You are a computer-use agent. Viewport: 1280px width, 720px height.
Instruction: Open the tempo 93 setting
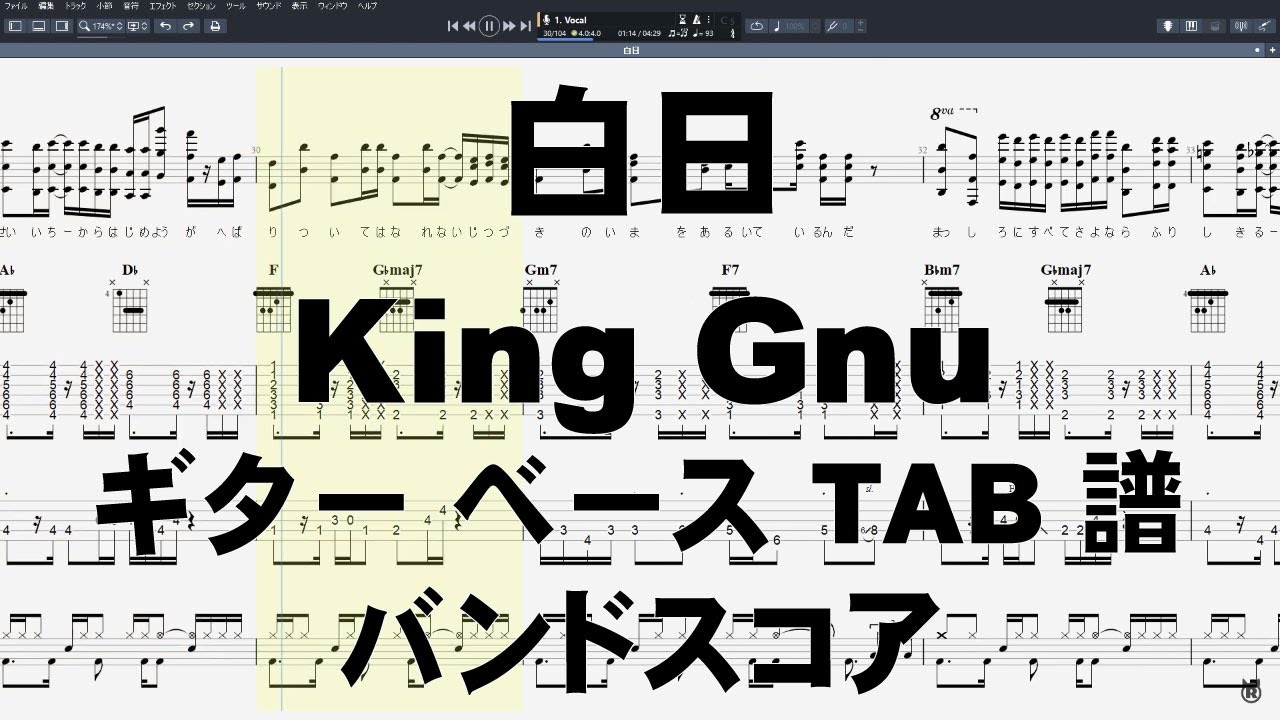pyautogui.click(x=704, y=34)
